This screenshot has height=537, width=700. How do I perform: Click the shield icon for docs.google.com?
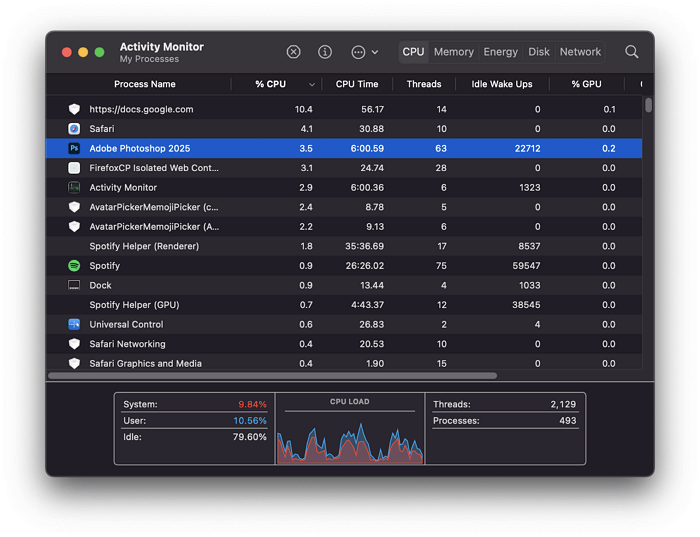(74, 109)
